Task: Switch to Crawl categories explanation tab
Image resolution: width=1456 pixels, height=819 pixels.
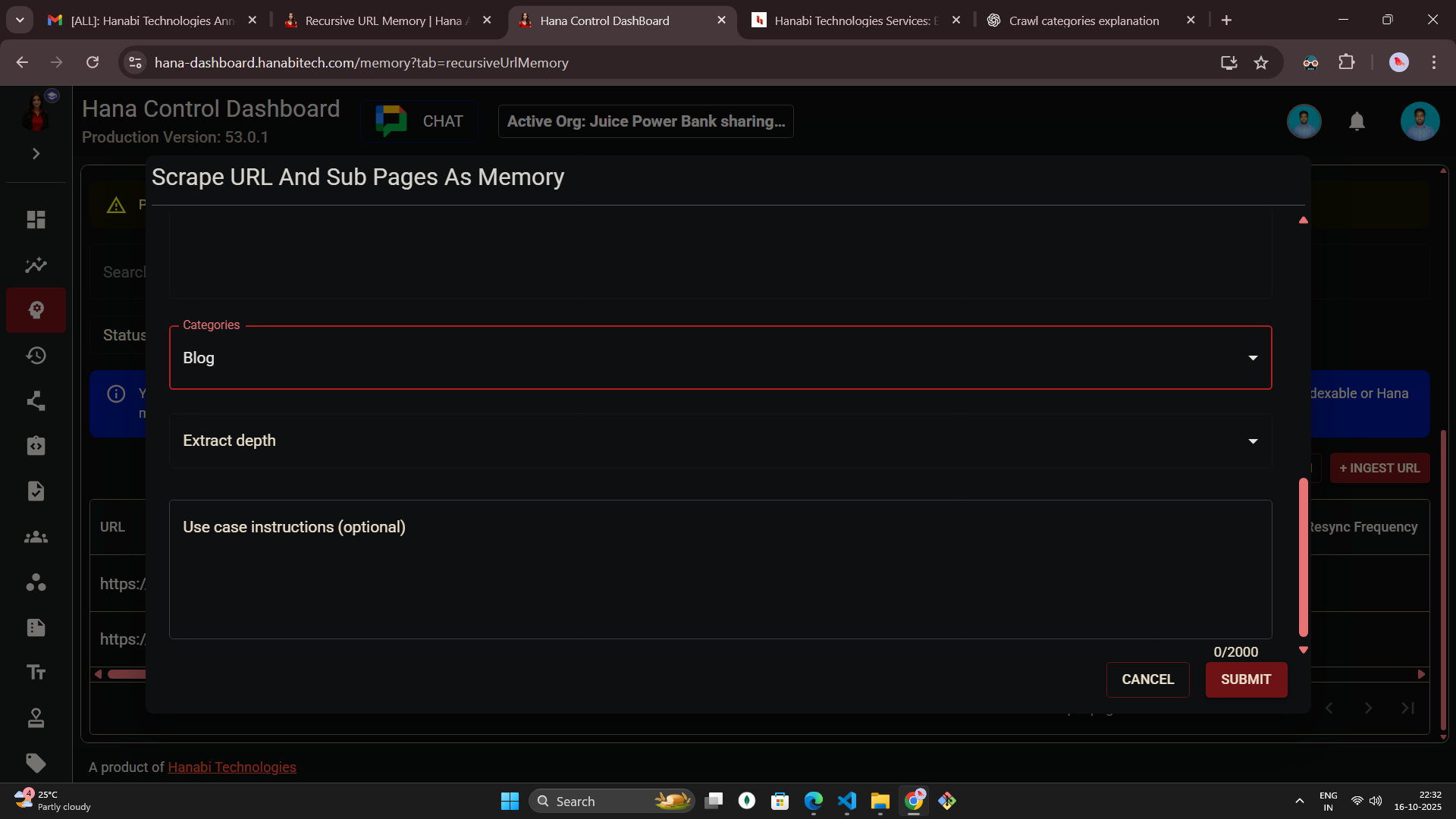Action: [x=1083, y=20]
